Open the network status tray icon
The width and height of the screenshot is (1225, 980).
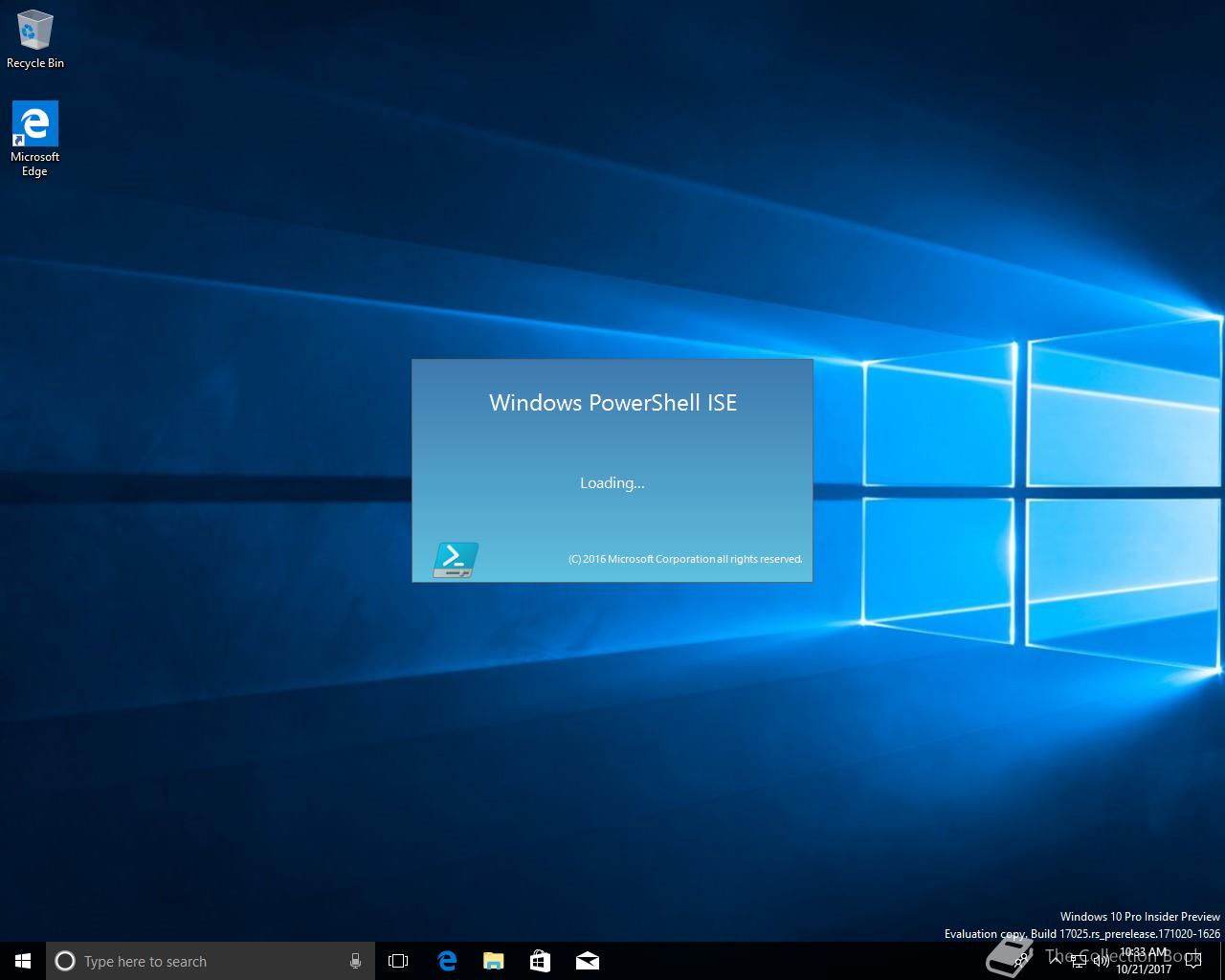click(1079, 961)
